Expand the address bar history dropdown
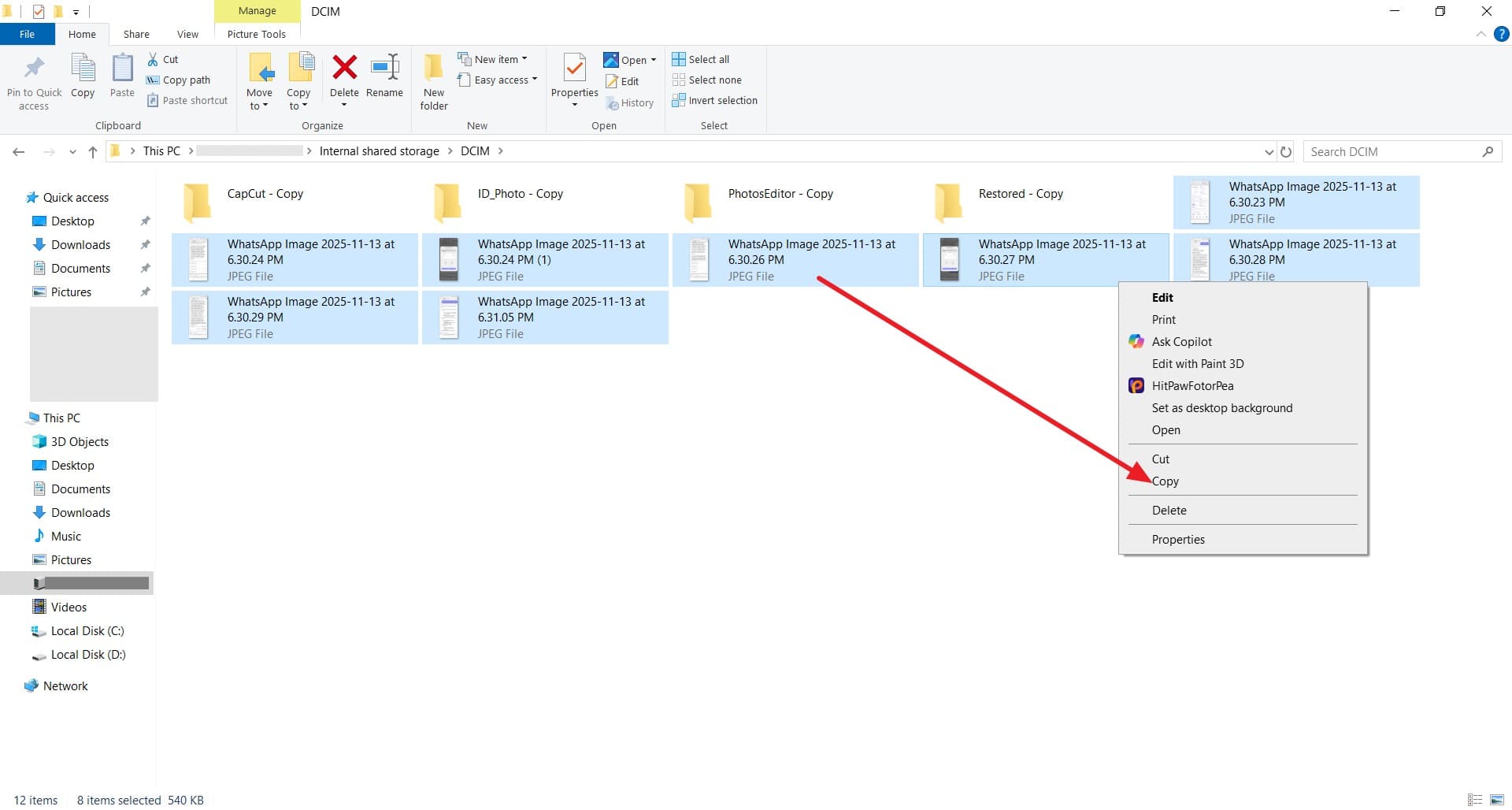The width and height of the screenshot is (1512, 810). pyautogui.click(x=1268, y=151)
